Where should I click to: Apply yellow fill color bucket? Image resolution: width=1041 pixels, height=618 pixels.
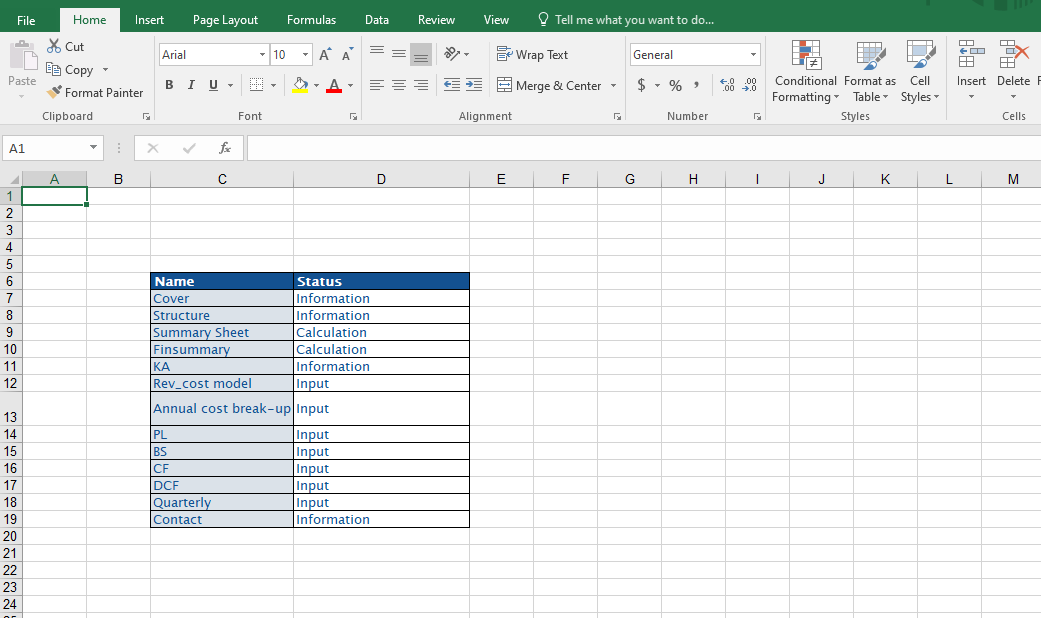click(300, 85)
